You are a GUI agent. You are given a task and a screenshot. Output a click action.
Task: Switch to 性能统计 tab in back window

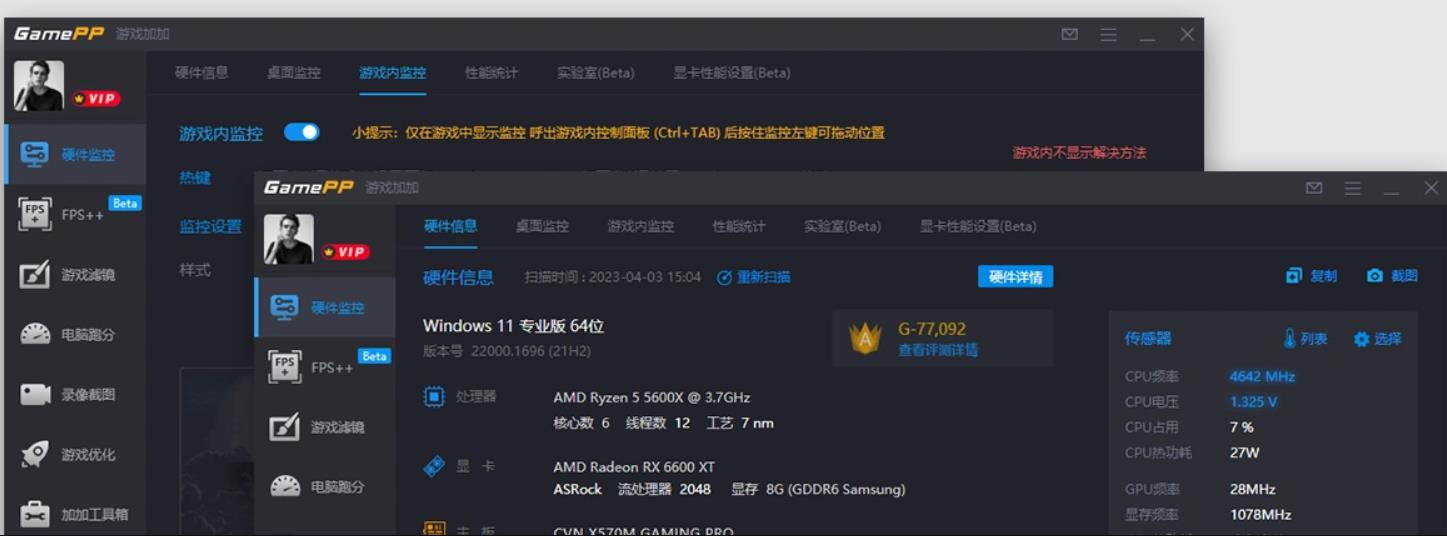pyautogui.click(x=491, y=72)
